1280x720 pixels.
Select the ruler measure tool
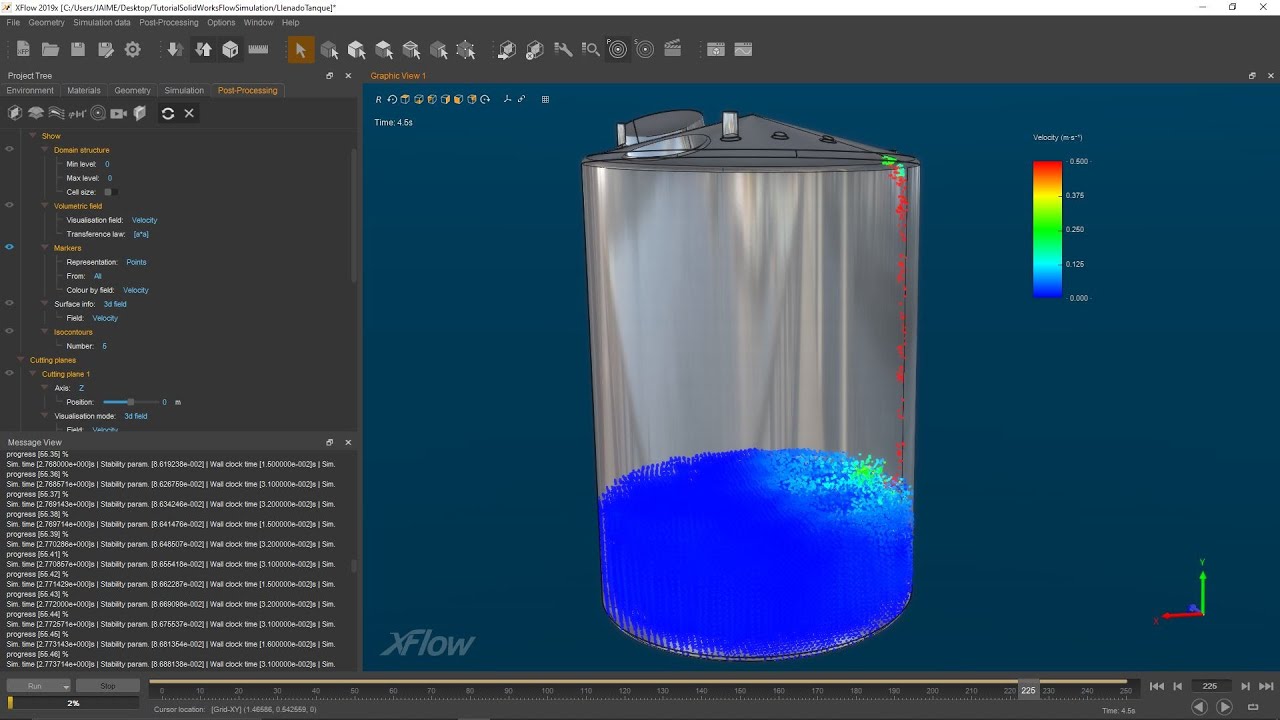258,49
